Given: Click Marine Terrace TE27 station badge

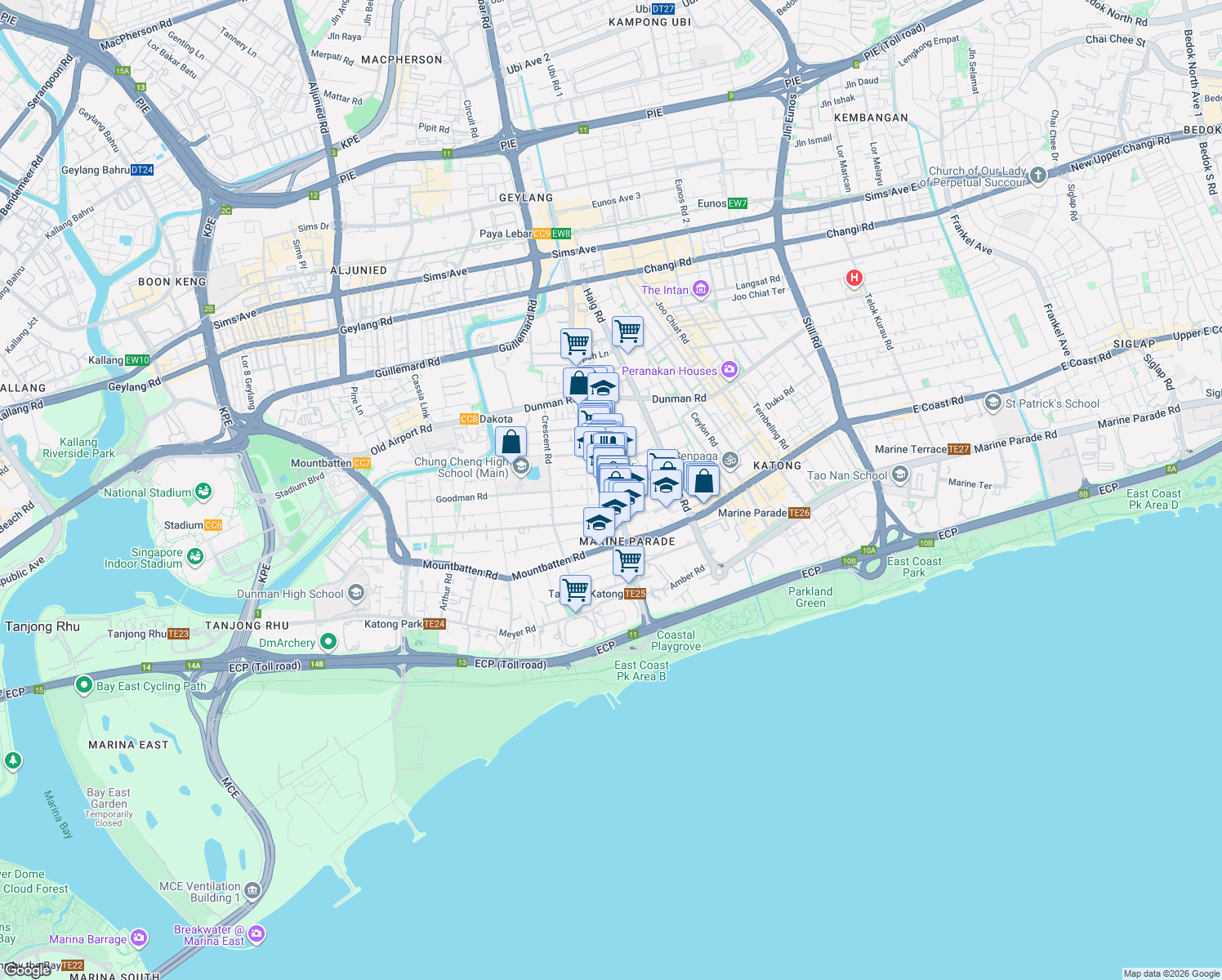Looking at the screenshot, I should pyautogui.click(x=959, y=449).
